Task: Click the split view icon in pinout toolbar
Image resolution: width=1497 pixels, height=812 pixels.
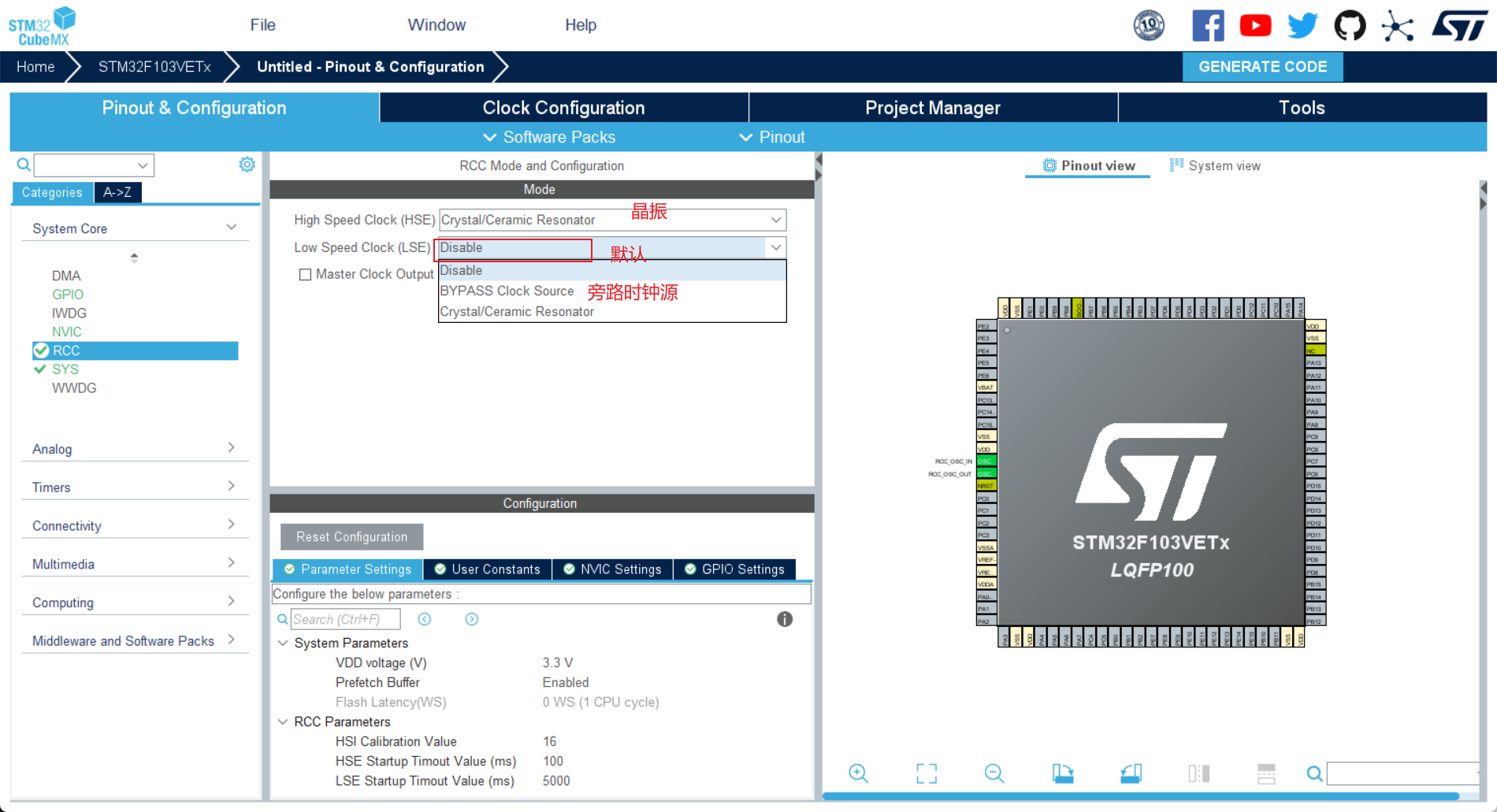Action: pos(1198,773)
